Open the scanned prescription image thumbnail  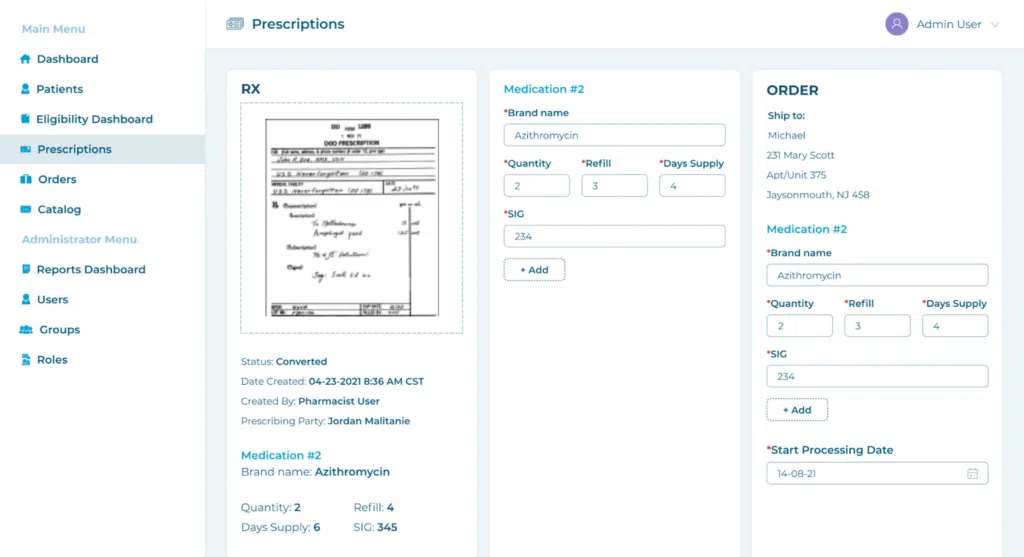[x=351, y=217]
